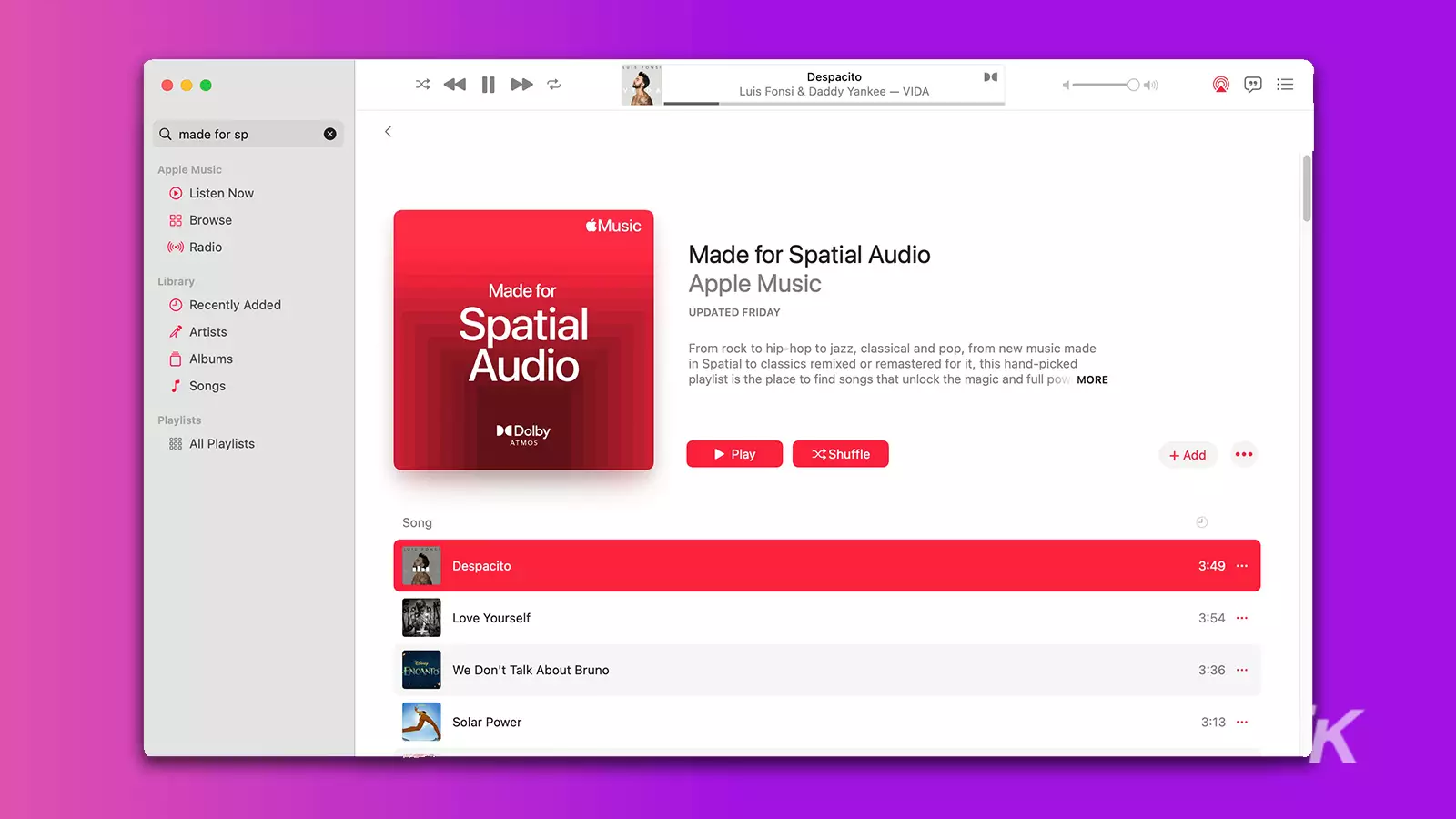Click the vertical scrollbar thumb
This screenshot has width=1456, height=819.
click(x=1307, y=188)
